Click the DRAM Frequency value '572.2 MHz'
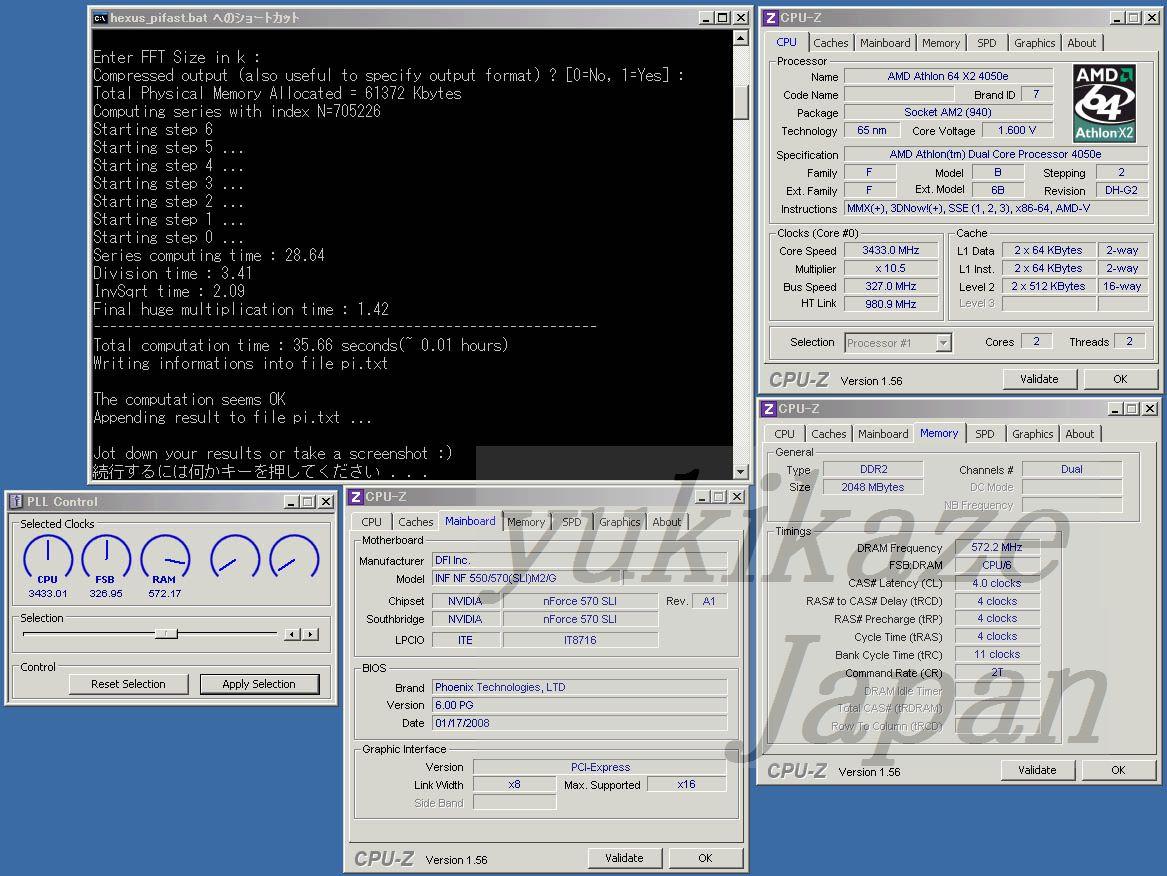1167x876 pixels. click(997, 547)
